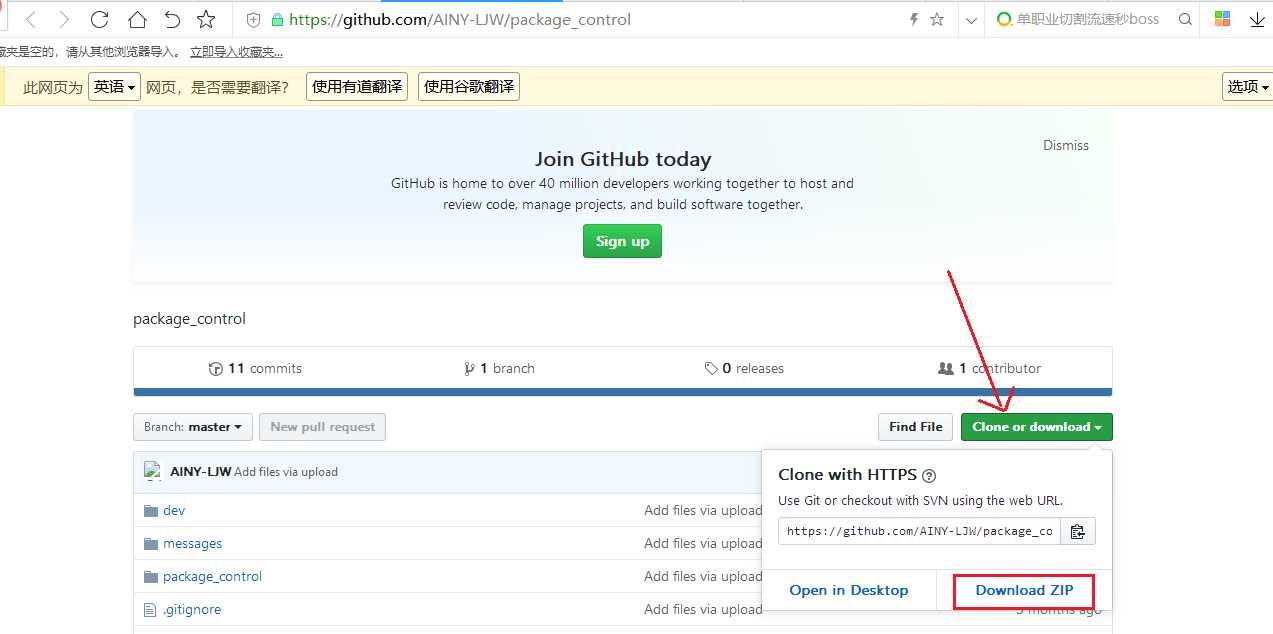Open the package_control folder
Image resolution: width=1273 pixels, height=634 pixels.
coord(212,576)
